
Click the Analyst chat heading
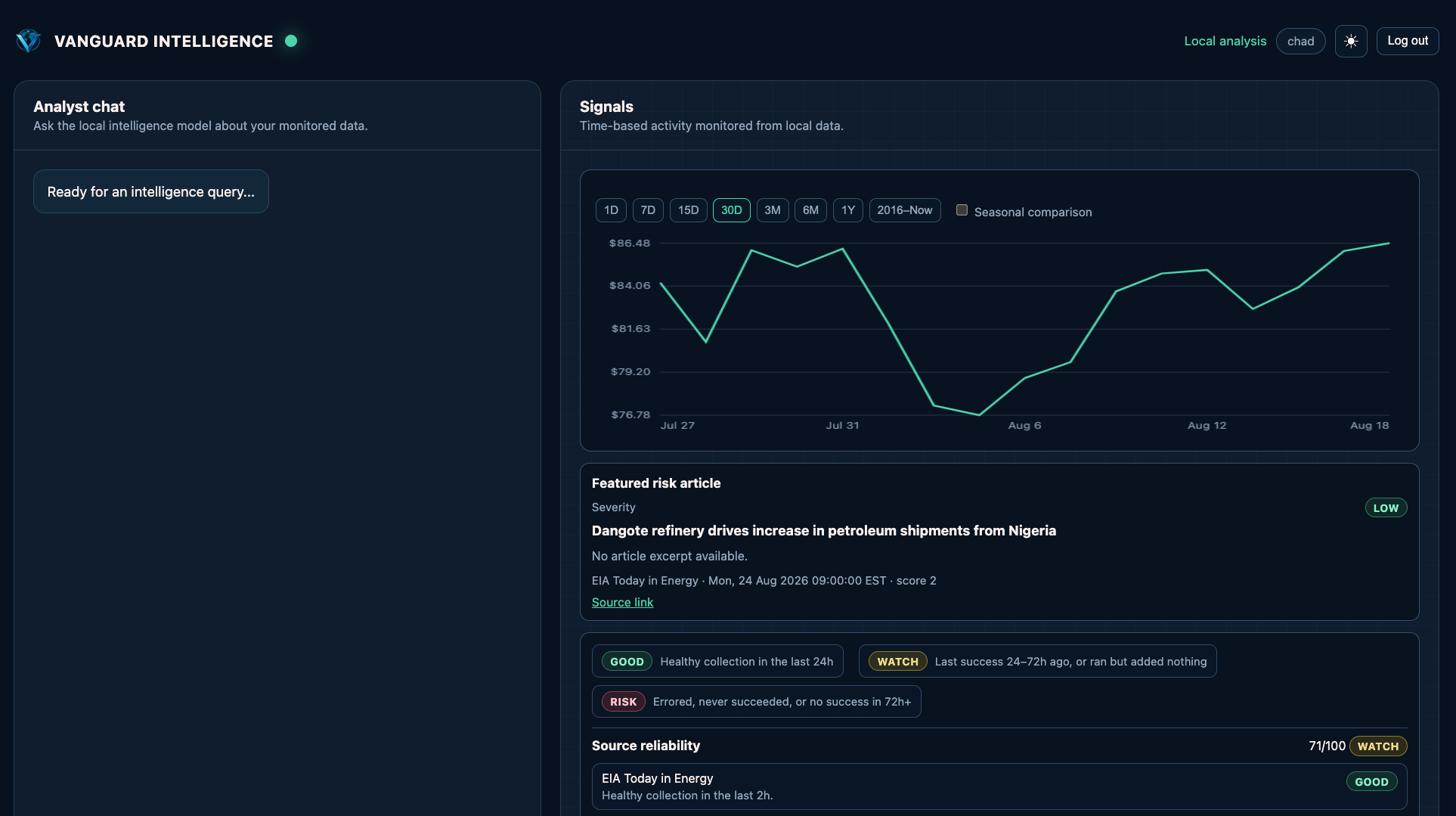[x=79, y=107]
